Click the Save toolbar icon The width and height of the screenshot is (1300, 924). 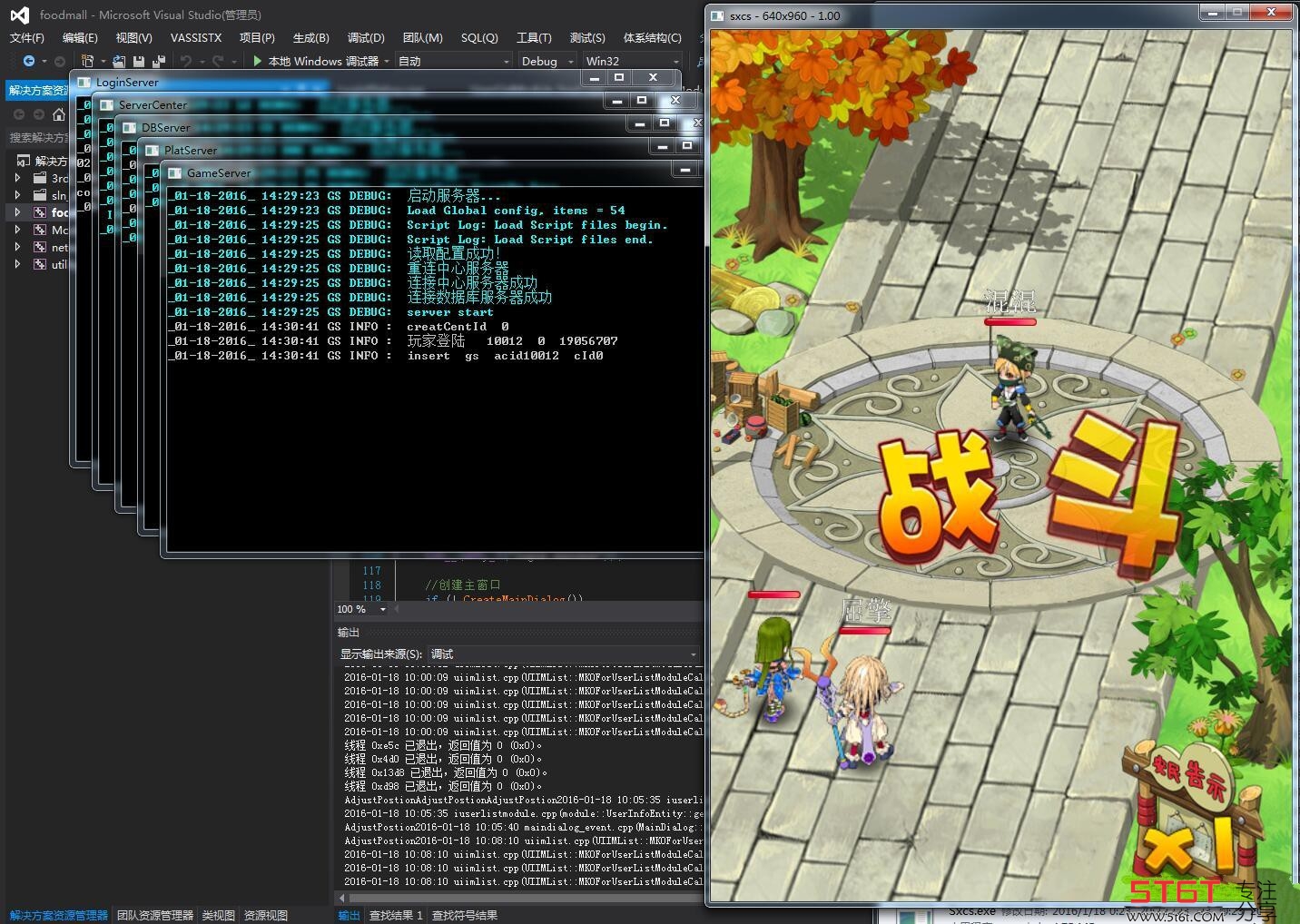[139, 61]
